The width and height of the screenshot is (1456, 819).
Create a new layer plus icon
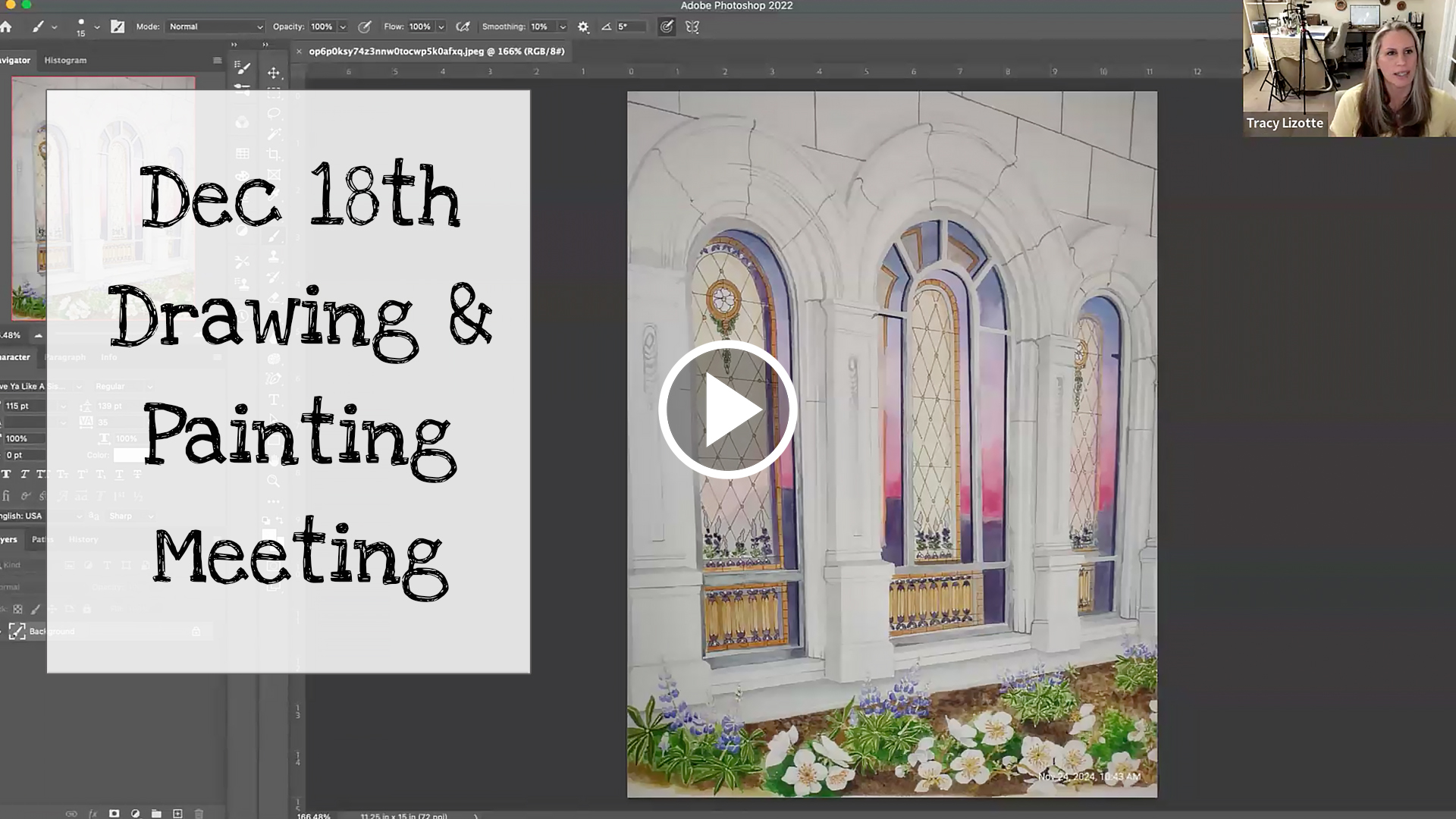pos(177,814)
